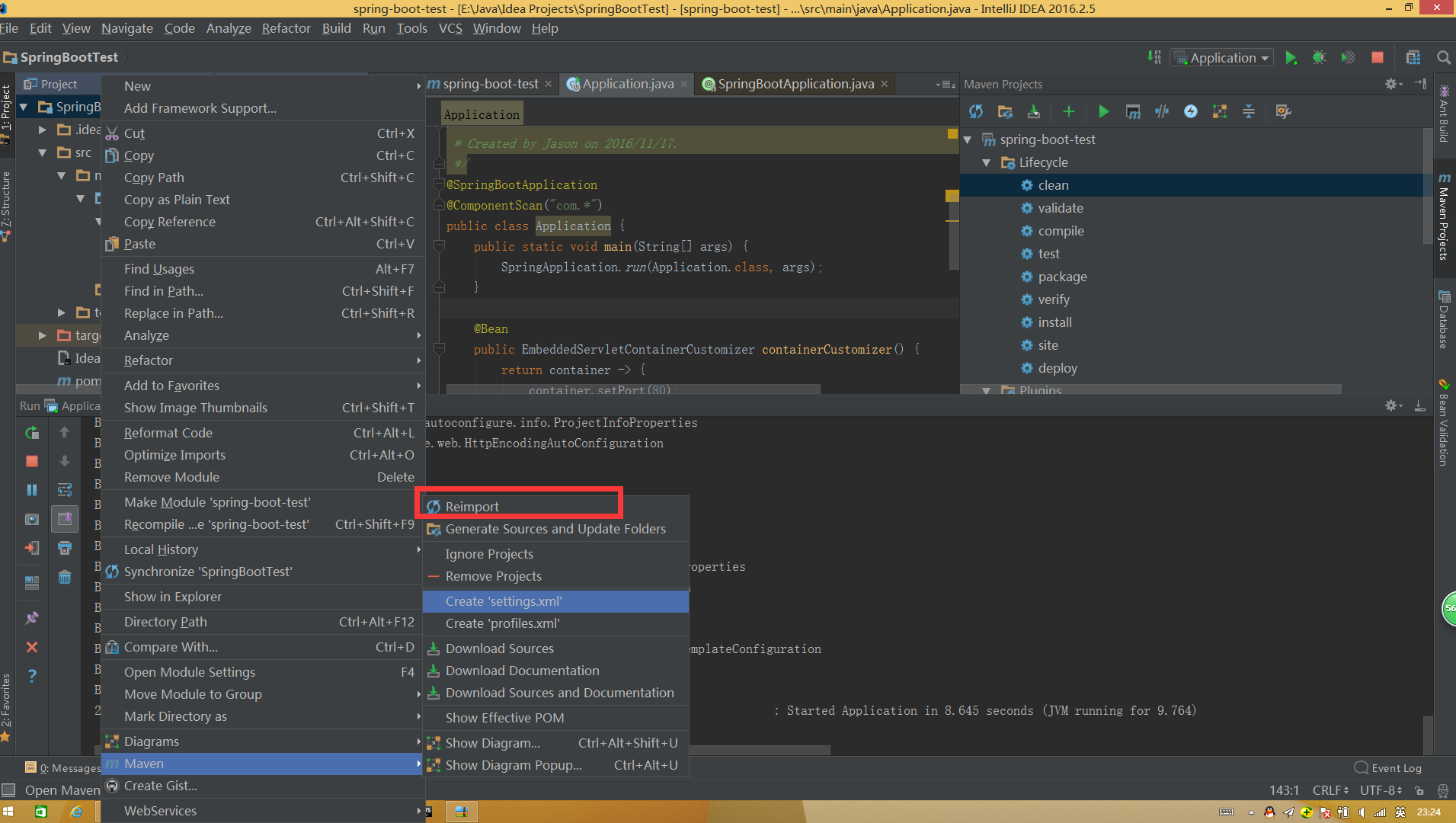Pause output in Run tool window

point(32,490)
